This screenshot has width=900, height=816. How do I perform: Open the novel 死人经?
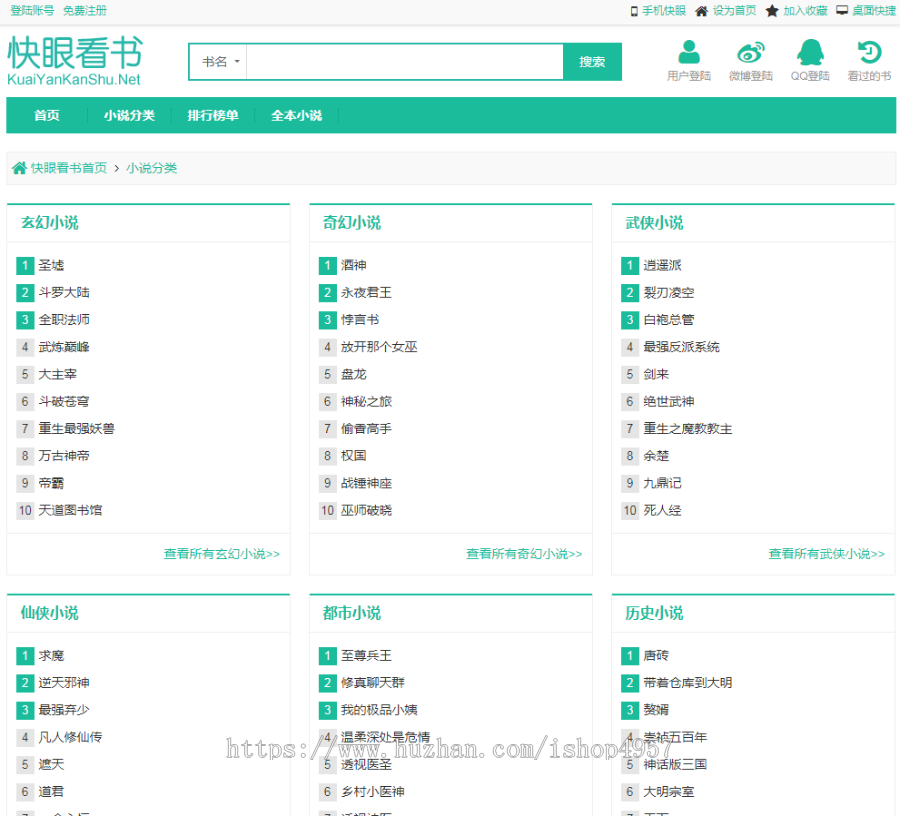point(662,510)
